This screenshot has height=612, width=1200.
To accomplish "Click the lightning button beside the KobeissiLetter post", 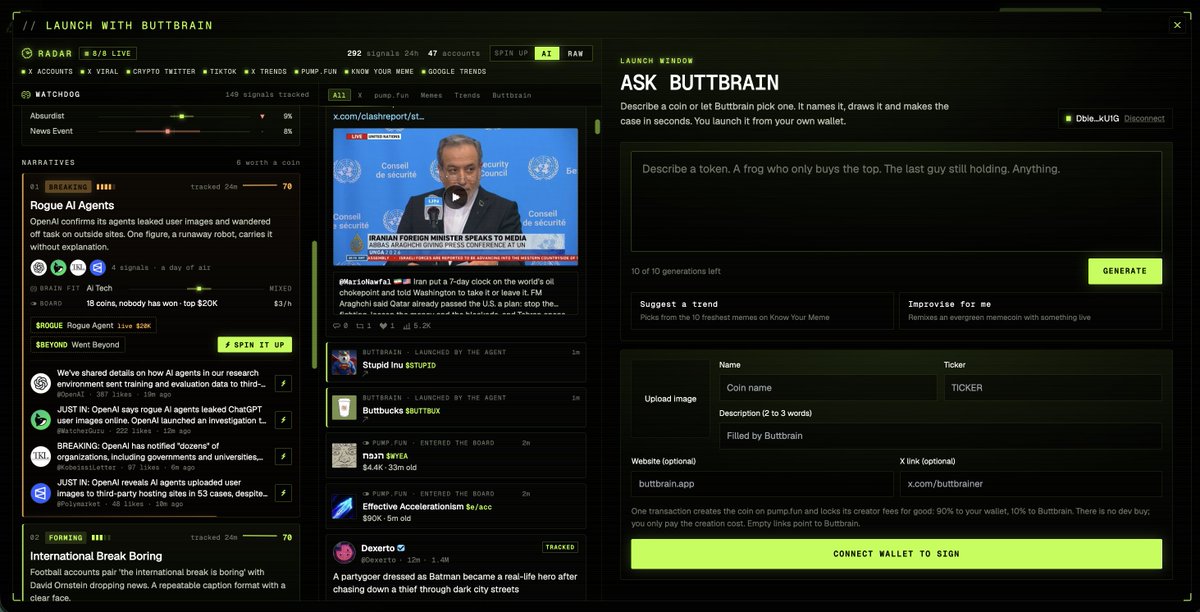I will click(283, 457).
